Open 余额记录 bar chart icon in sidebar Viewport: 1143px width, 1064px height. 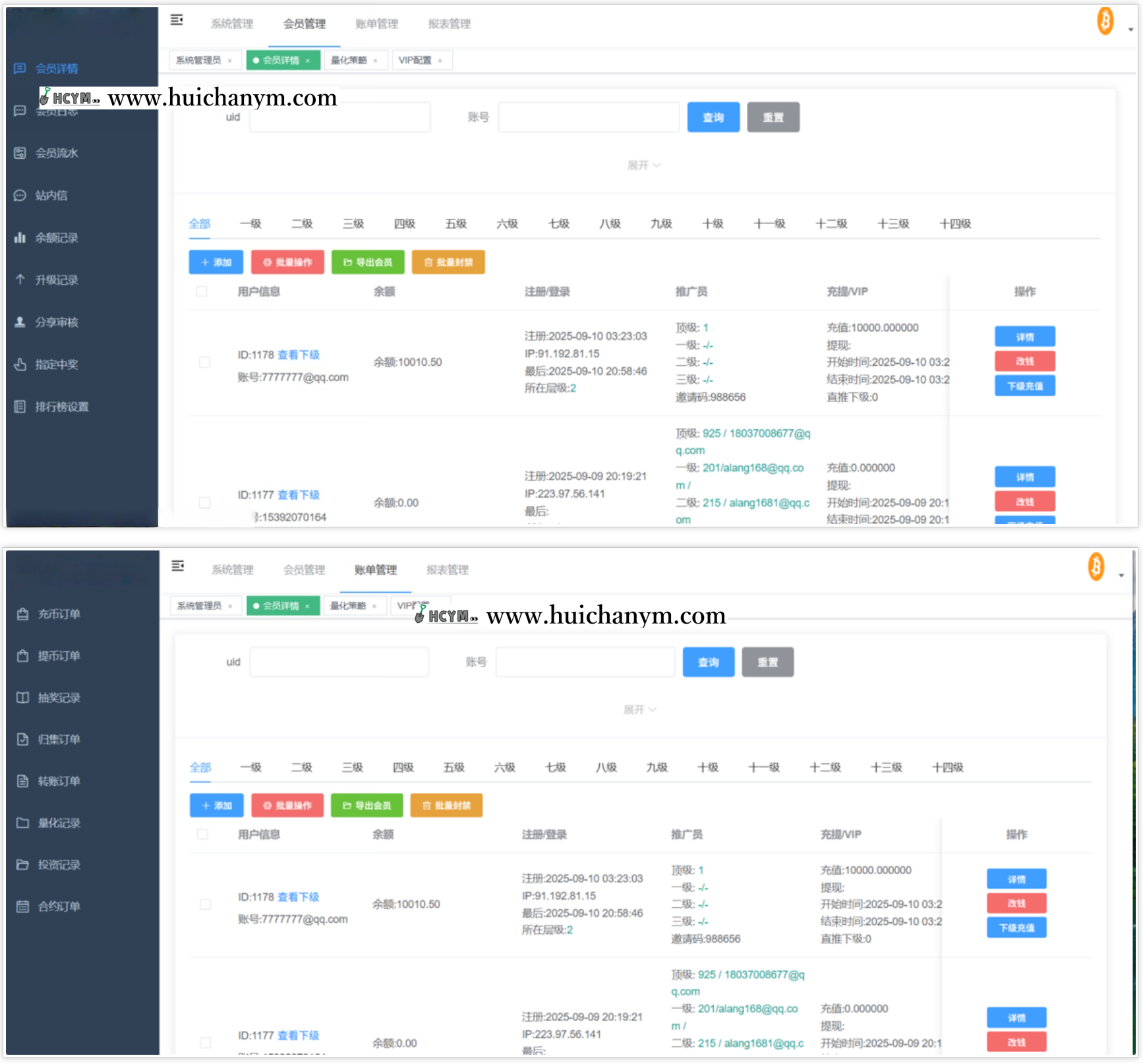click(20, 237)
